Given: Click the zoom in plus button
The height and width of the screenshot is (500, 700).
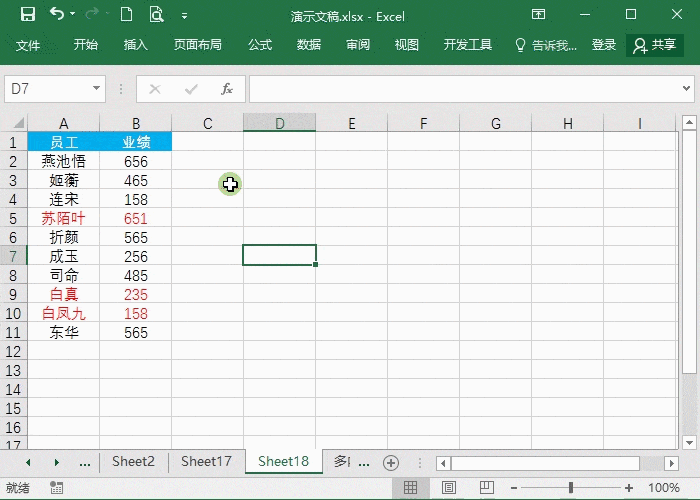Looking at the screenshot, I should point(629,488).
